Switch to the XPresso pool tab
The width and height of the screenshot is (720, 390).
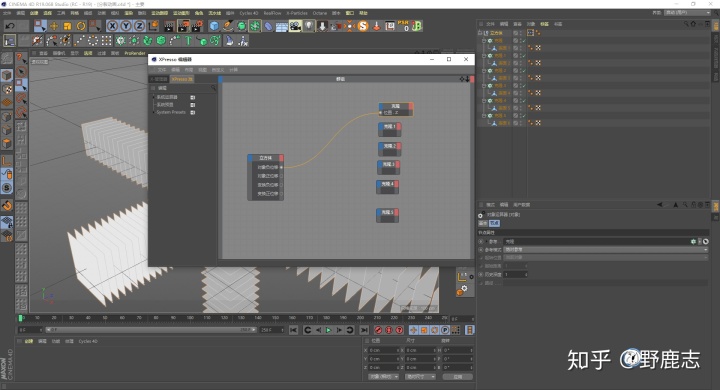click(182, 79)
